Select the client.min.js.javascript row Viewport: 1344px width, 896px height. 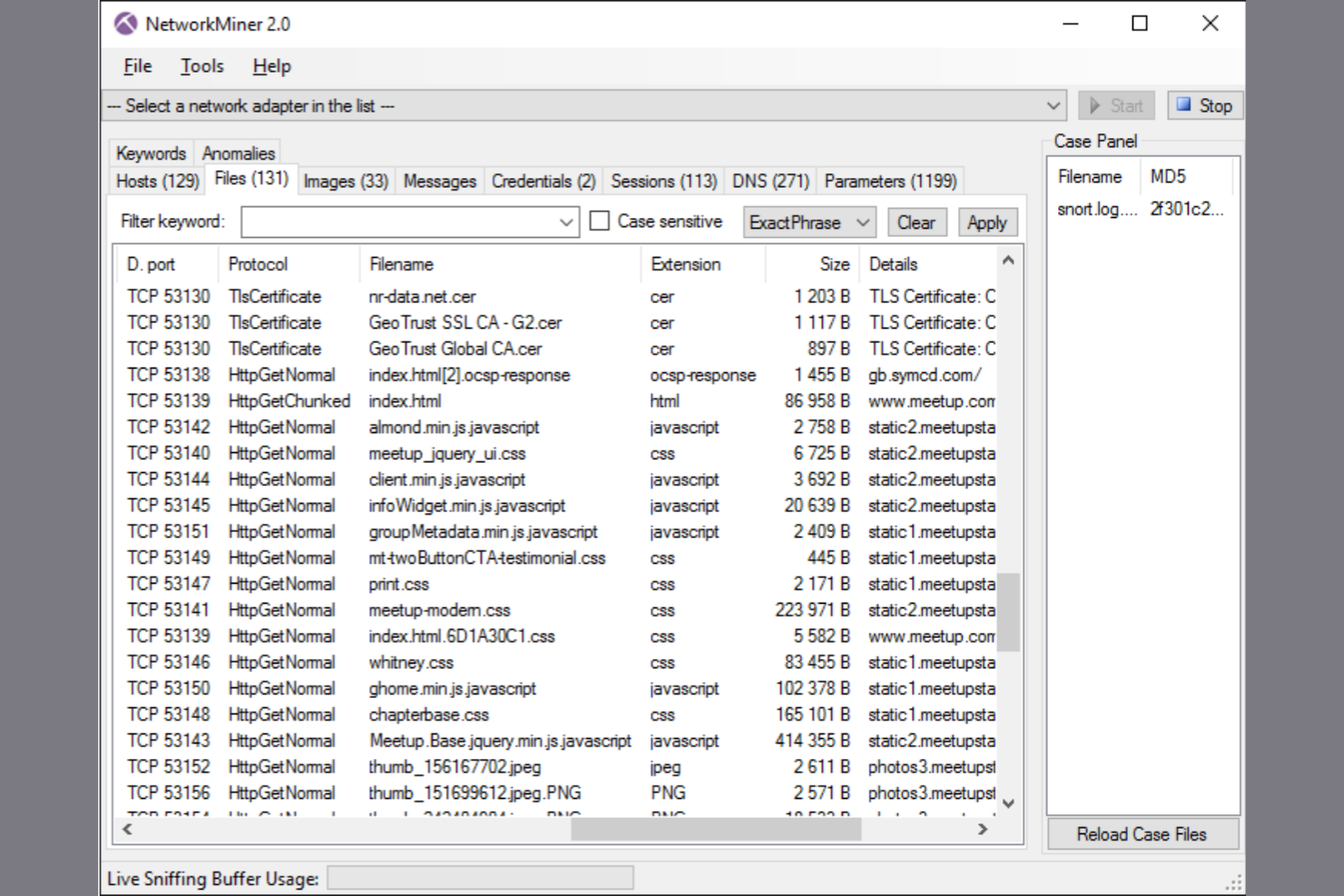coord(556,479)
